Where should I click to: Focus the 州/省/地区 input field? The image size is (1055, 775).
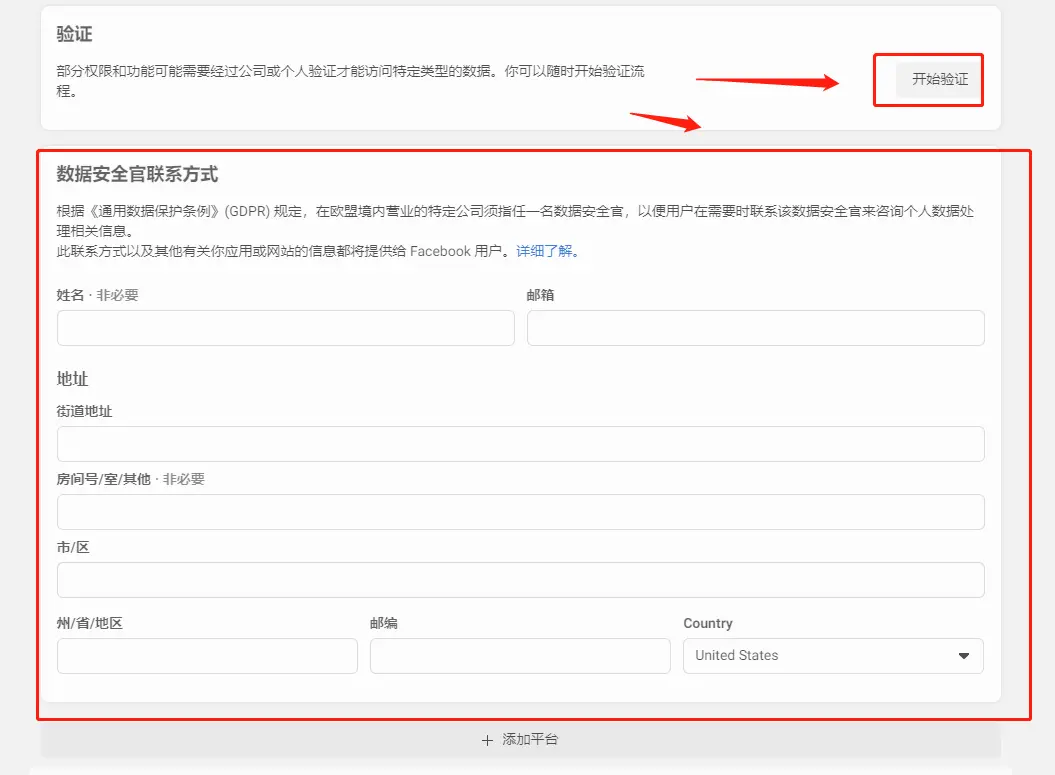[207, 656]
